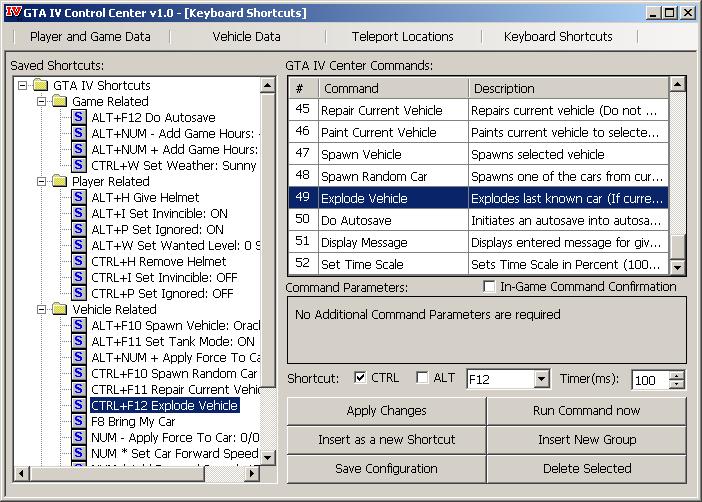
Task: Click the GTA IV Shortcuts root folder icon
Action: 41,86
